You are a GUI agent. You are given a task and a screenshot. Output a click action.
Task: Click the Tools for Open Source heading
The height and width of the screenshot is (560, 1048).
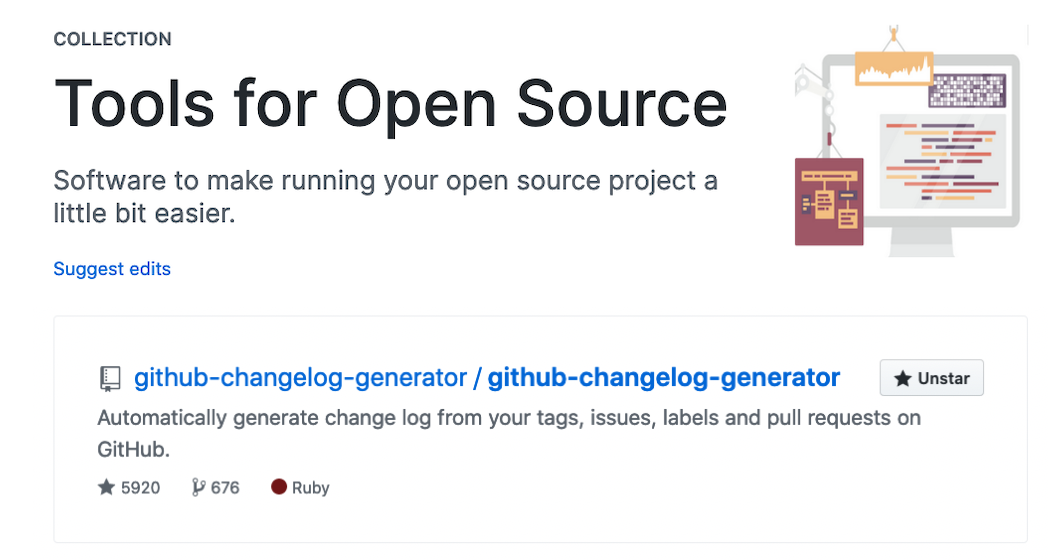pyautogui.click(x=390, y=104)
